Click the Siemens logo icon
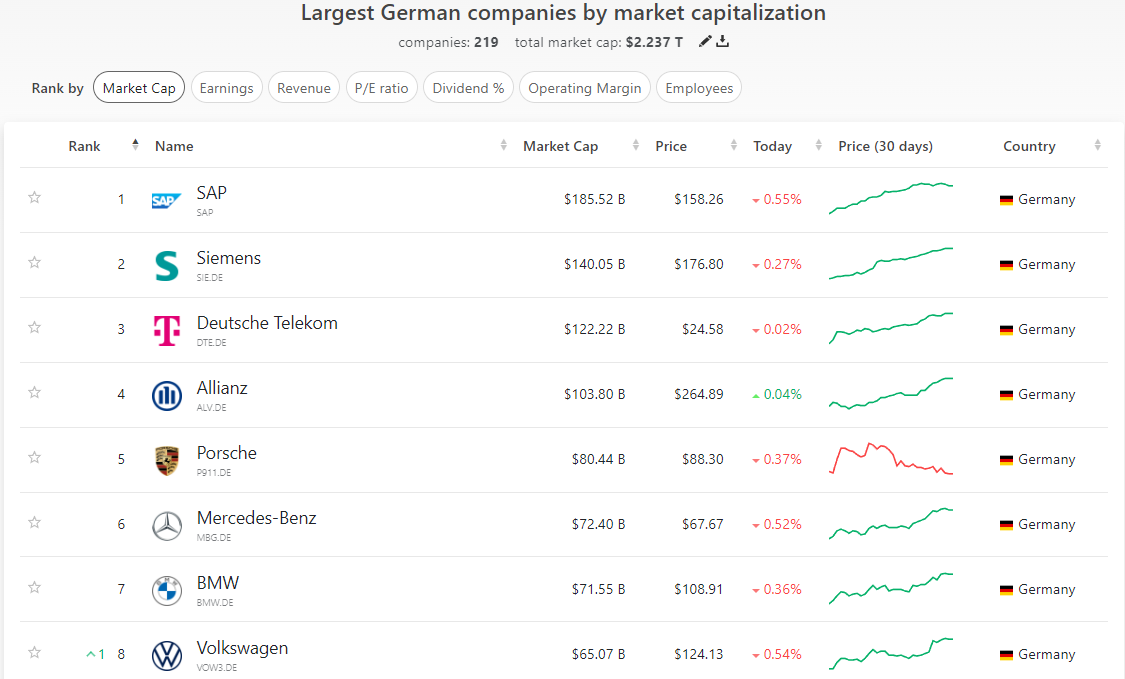Viewport: 1125px width, 679px height. (166, 265)
